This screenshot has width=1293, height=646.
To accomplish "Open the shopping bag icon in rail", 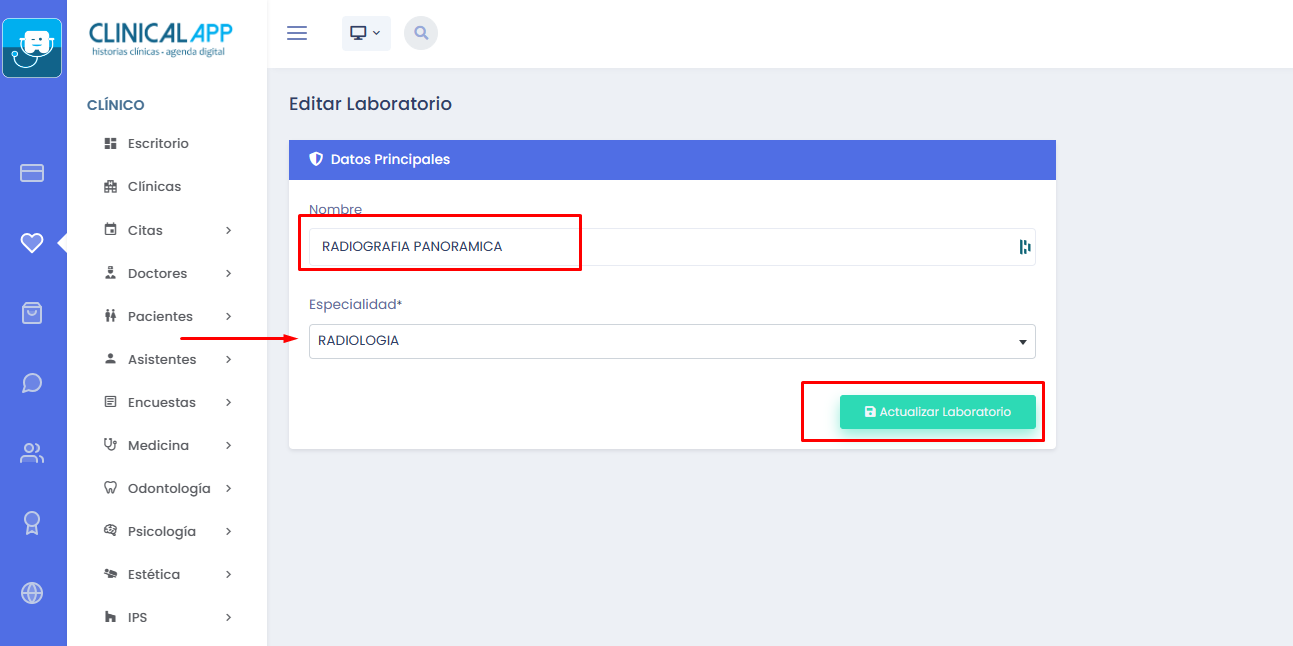I will coord(32,313).
